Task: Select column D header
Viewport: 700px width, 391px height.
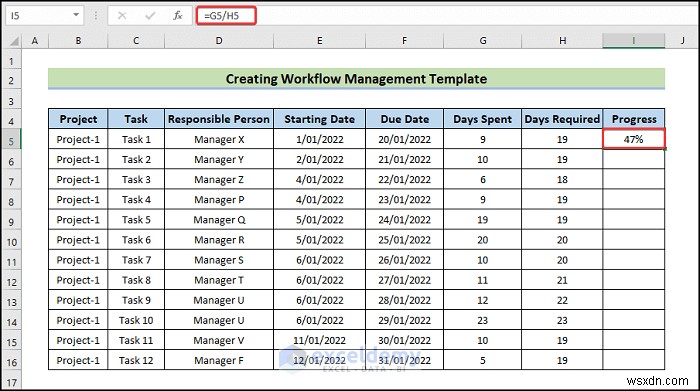Action: [x=219, y=41]
